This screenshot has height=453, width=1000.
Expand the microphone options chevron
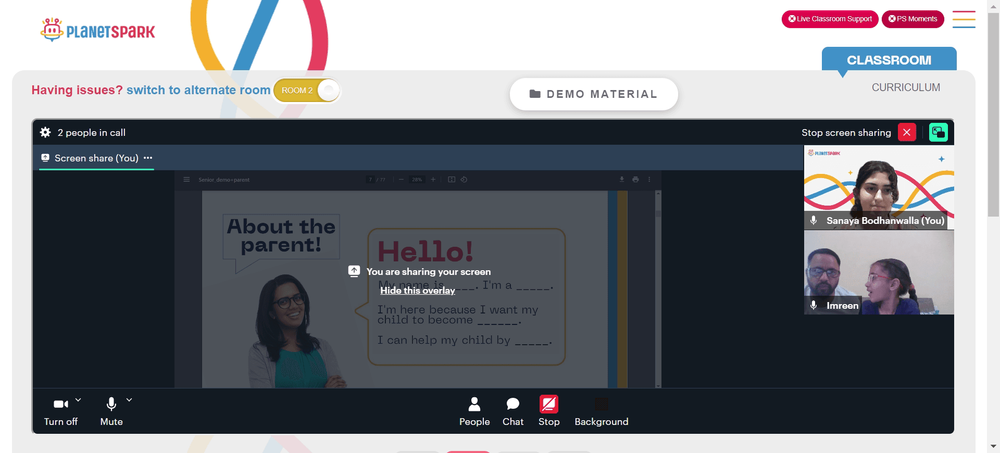pyautogui.click(x=129, y=400)
